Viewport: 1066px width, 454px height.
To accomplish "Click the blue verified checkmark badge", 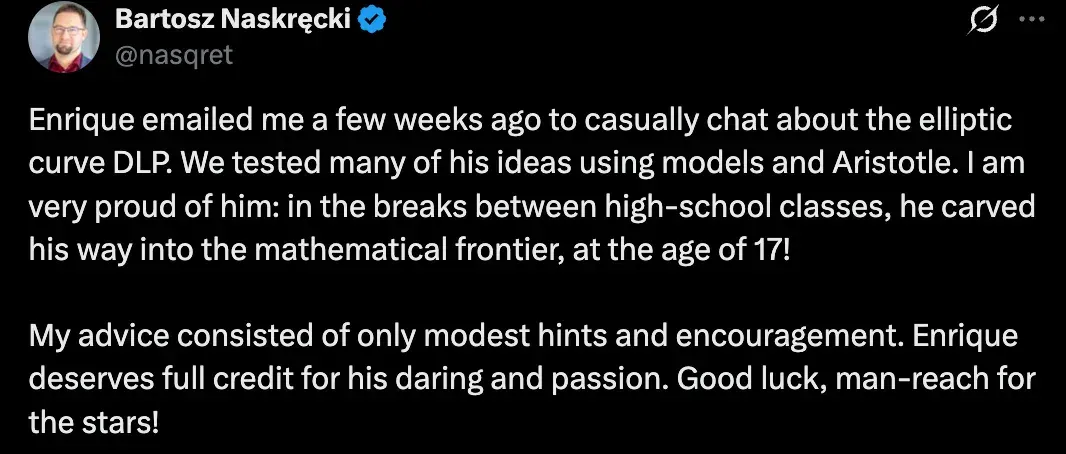I will pos(373,21).
